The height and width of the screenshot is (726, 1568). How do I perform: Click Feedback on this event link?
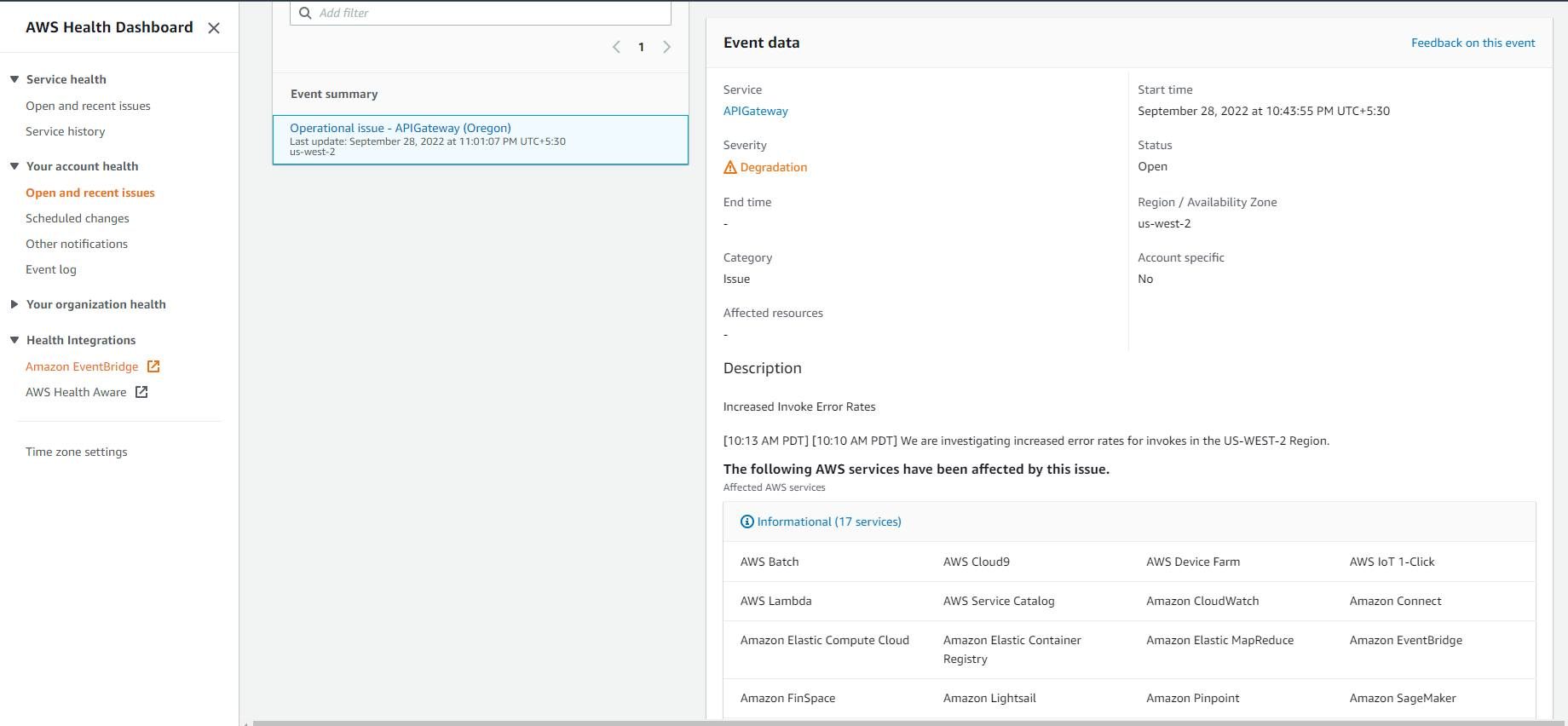1473,43
